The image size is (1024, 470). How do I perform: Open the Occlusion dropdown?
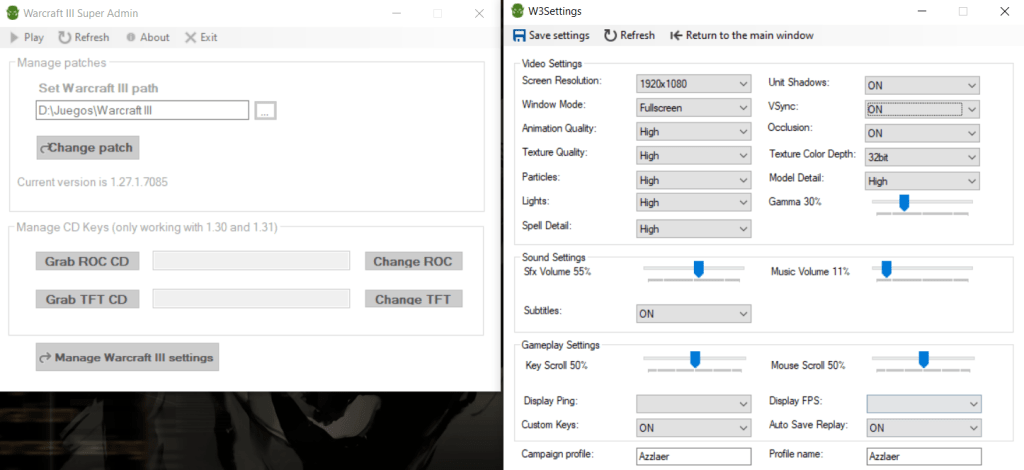click(923, 133)
